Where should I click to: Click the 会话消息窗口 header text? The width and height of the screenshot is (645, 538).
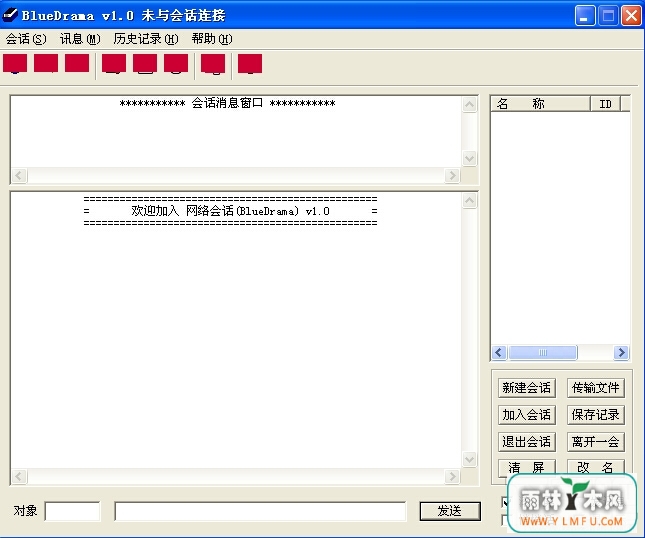tap(227, 103)
